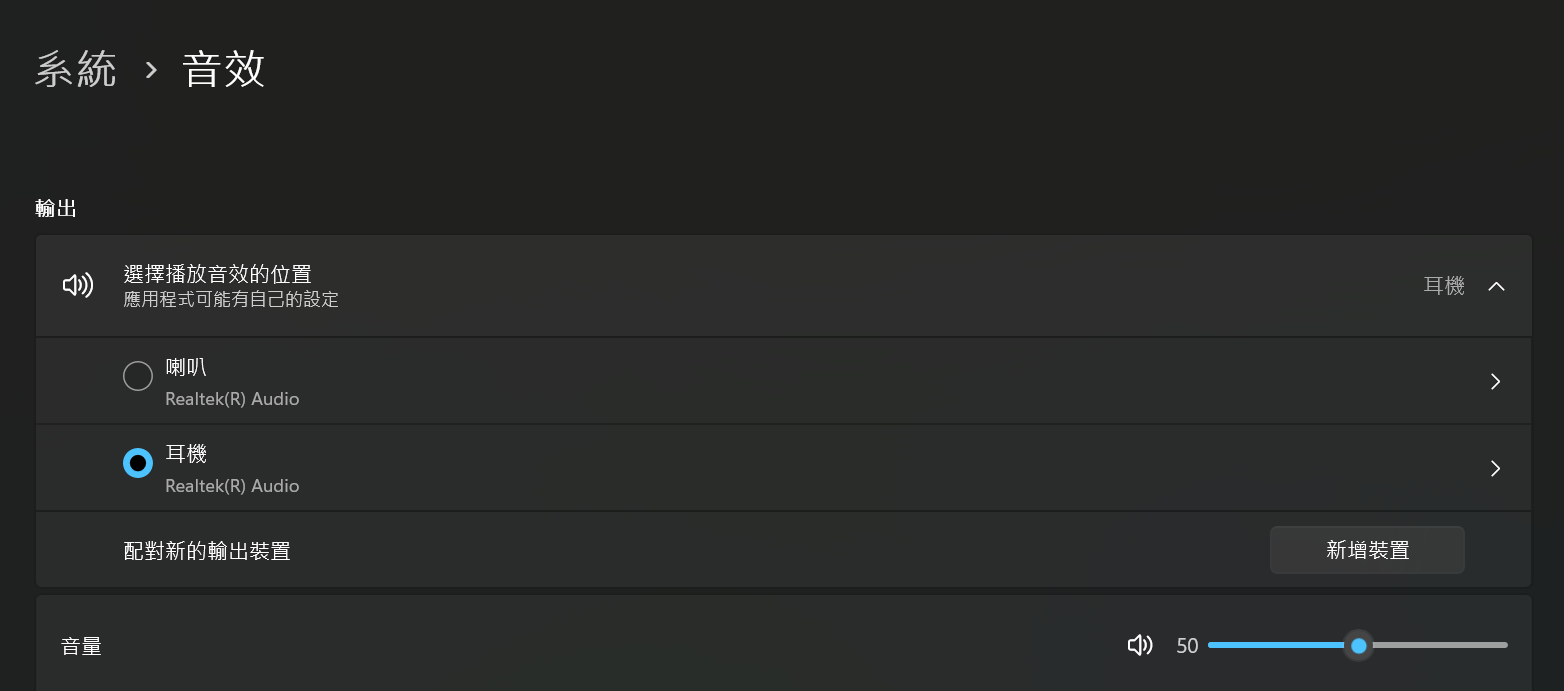Click the 配對新的輸出裝置 label
The width and height of the screenshot is (1564, 691).
pyautogui.click(x=207, y=551)
